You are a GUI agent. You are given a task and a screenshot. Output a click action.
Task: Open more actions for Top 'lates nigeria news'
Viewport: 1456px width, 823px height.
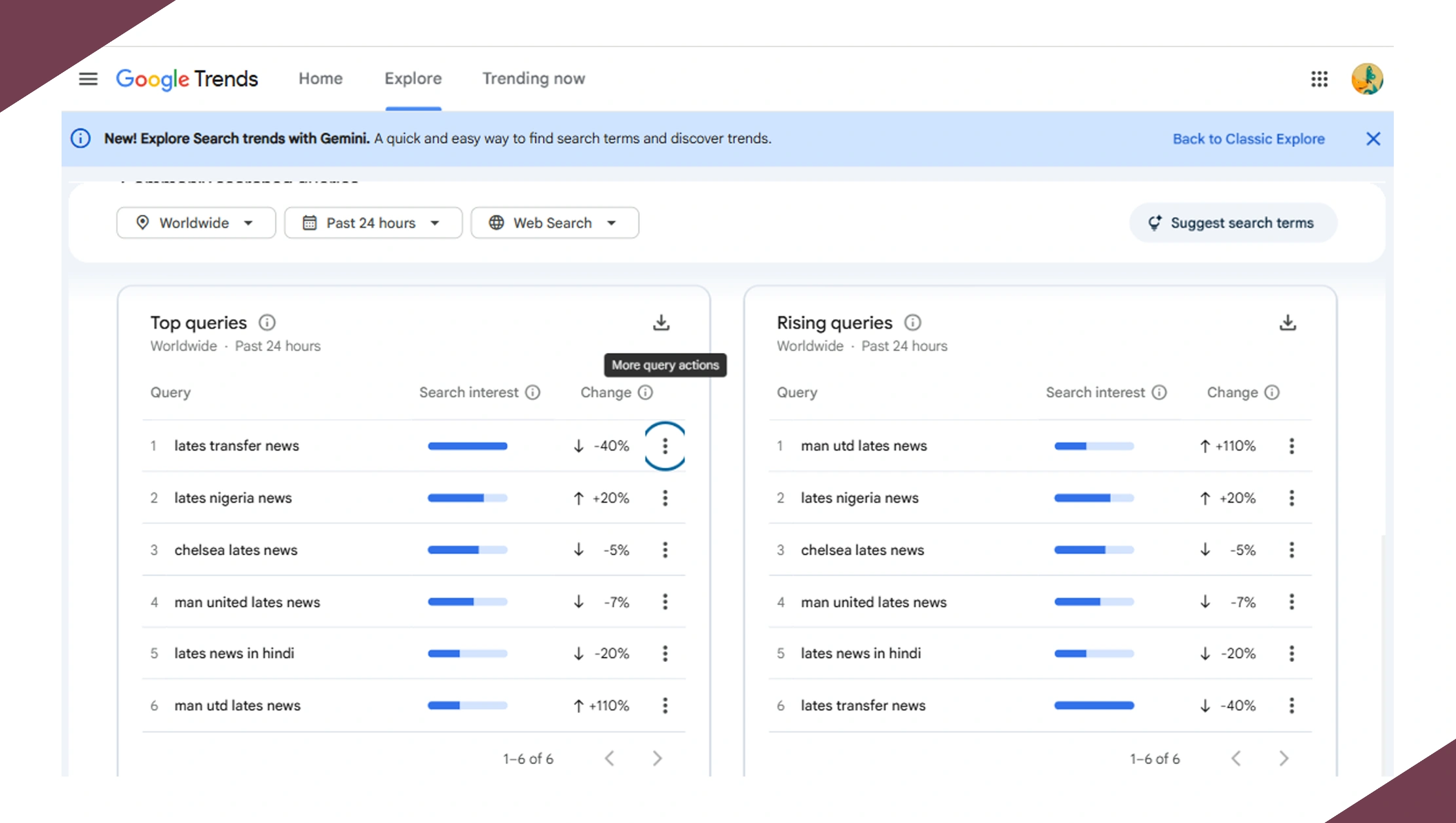665,498
